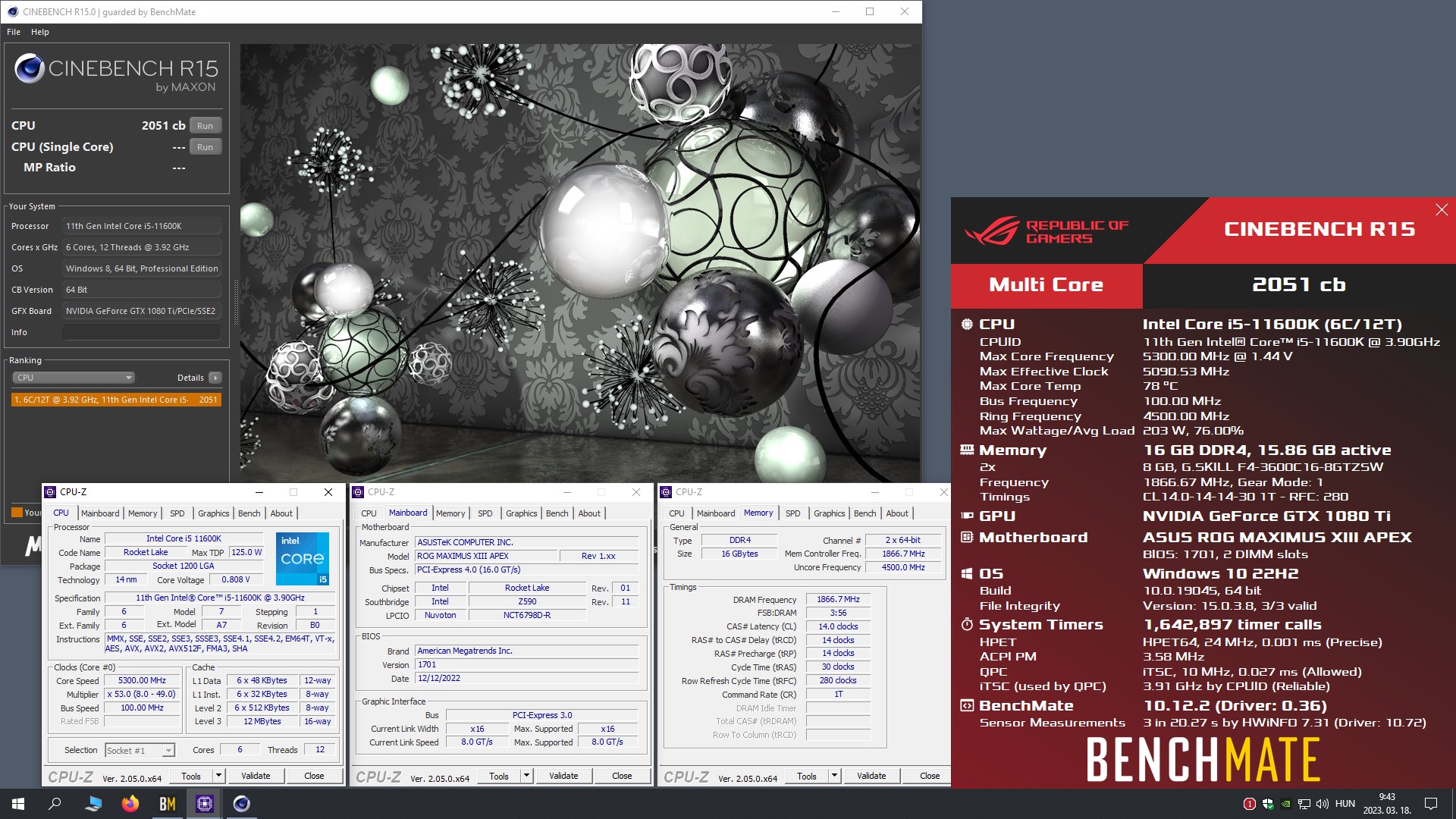Click the BIOS Version 1701 field
Viewport: 1456px width, 819px height.
click(x=527, y=665)
